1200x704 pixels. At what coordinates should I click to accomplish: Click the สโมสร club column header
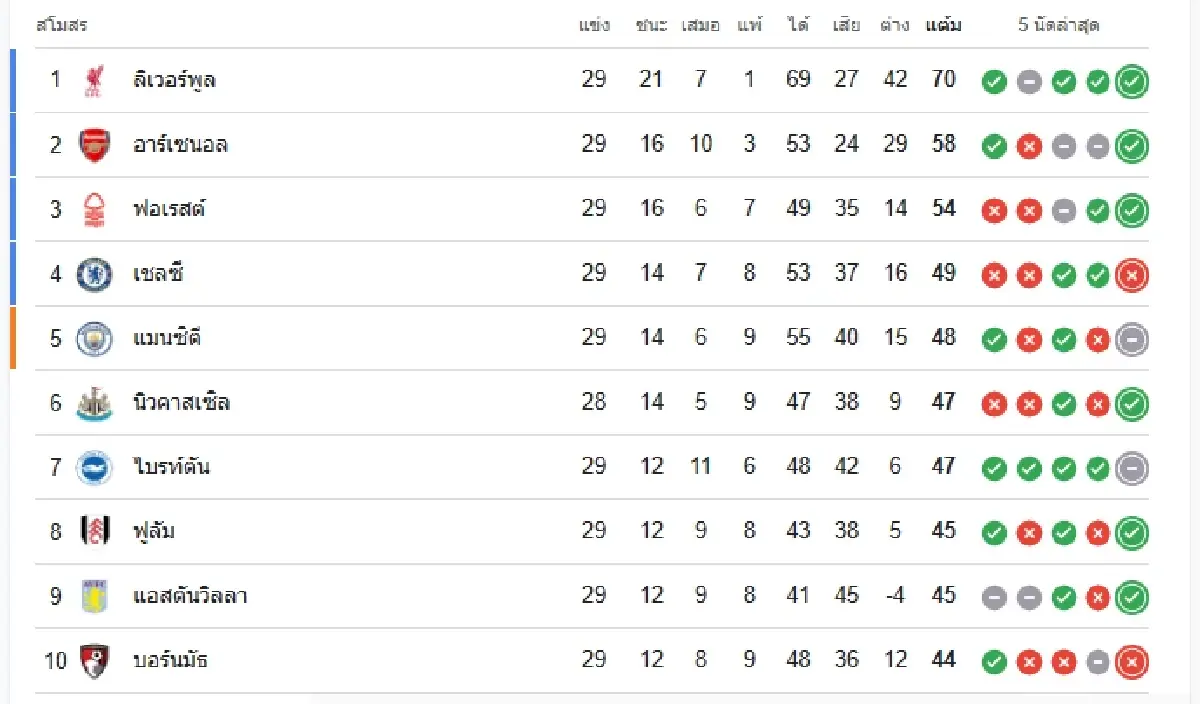61,26
